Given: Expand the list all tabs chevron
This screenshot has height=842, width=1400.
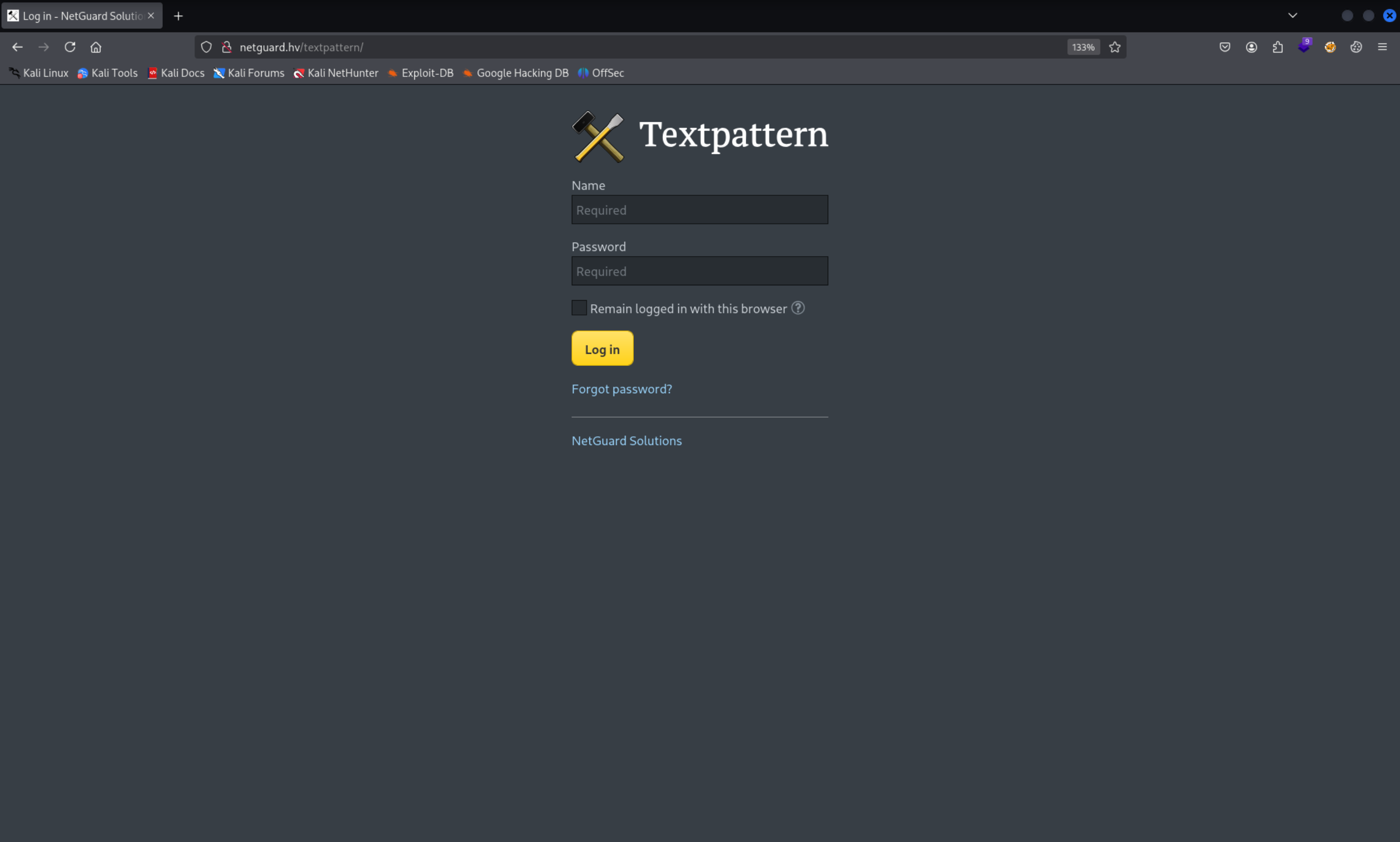Looking at the screenshot, I should coord(1293,15).
